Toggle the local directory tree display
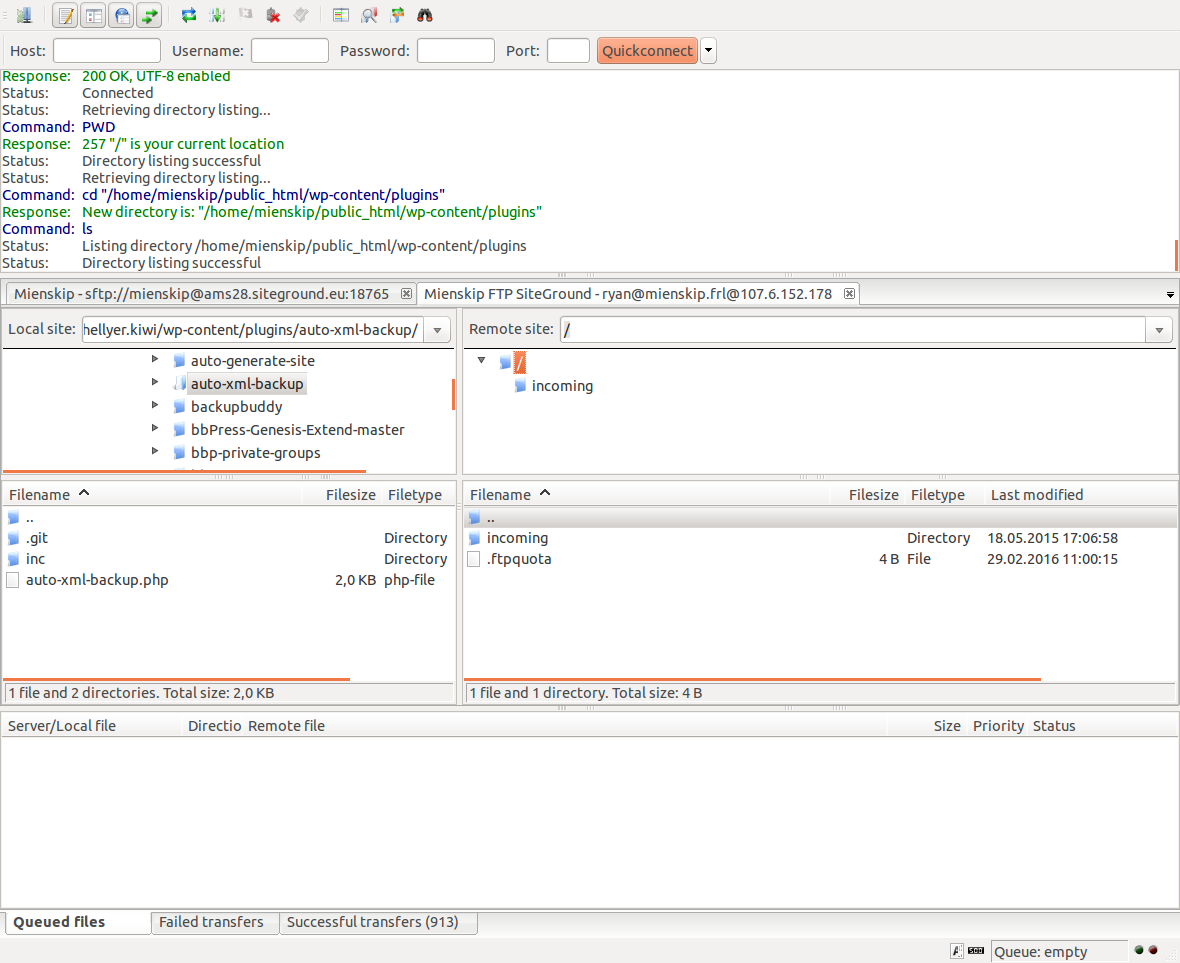Viewport: 1180px width, 963px height. coord(94,15)
